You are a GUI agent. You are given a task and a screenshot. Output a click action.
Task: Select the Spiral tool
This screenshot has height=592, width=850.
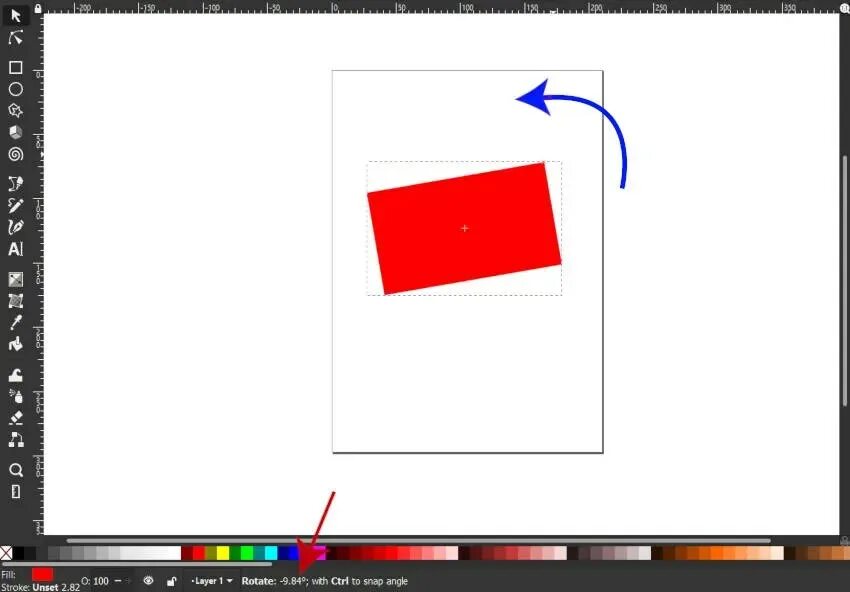coord(15,155)
